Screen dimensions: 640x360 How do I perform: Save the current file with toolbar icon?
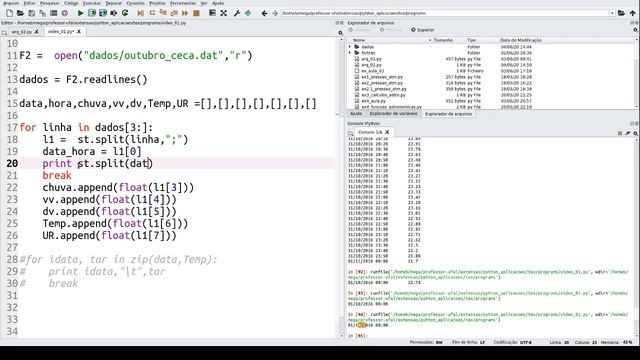click(x=31, y=13)
